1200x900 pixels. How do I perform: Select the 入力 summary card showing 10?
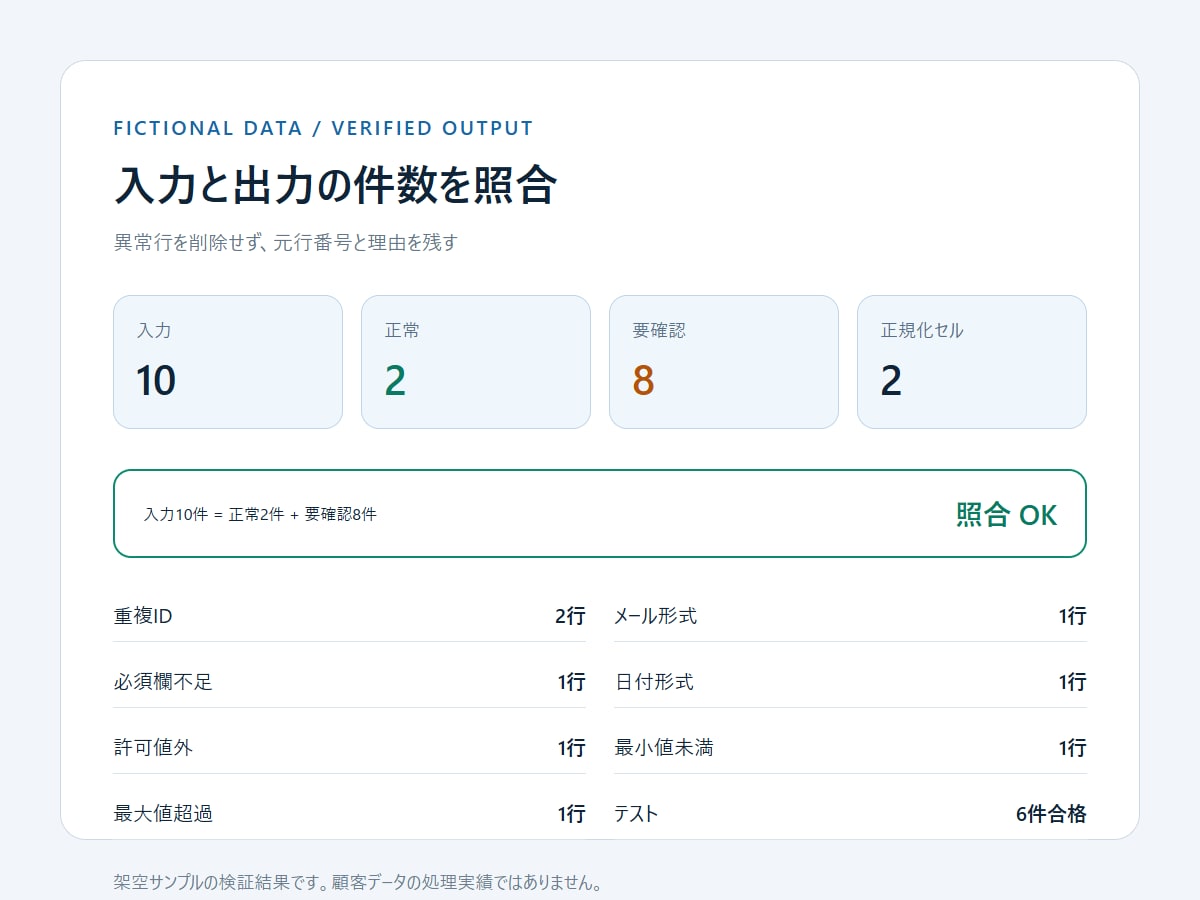[x=228, y=362]
